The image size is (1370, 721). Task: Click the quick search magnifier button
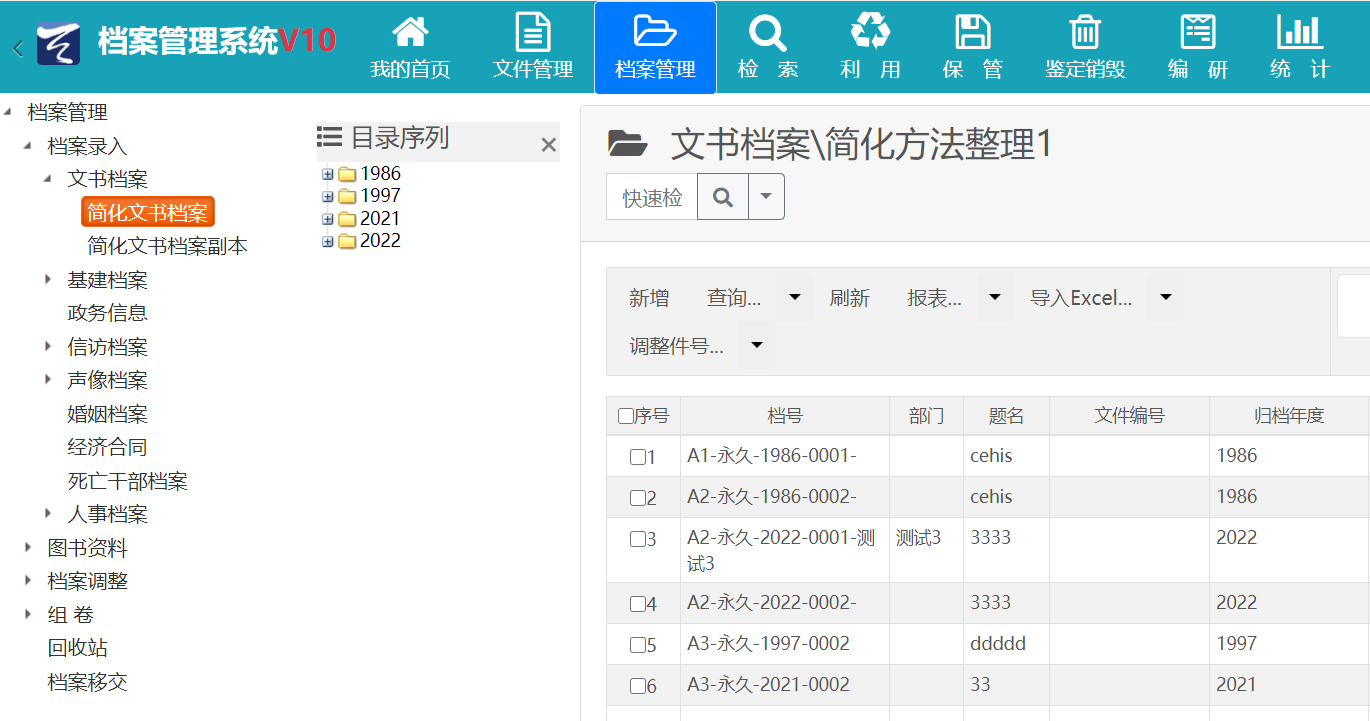[x=722, y=197]
